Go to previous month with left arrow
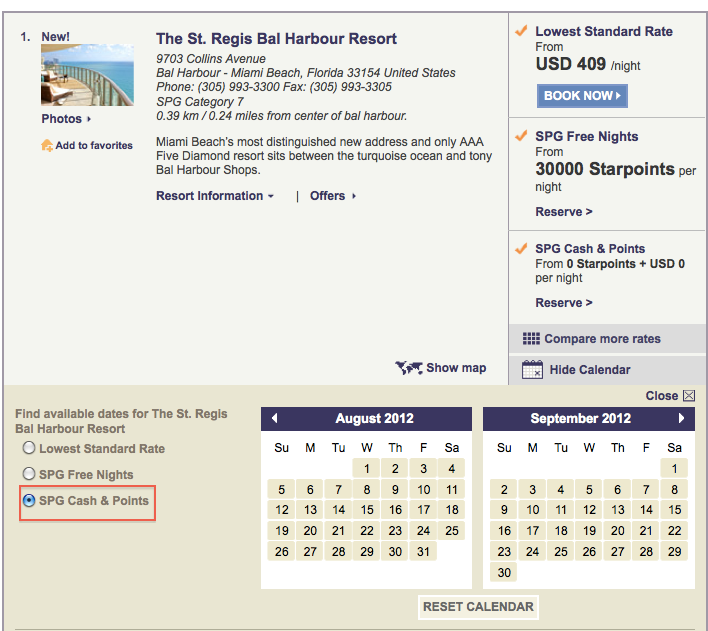708x631 pixels. (x=275, y=418)
